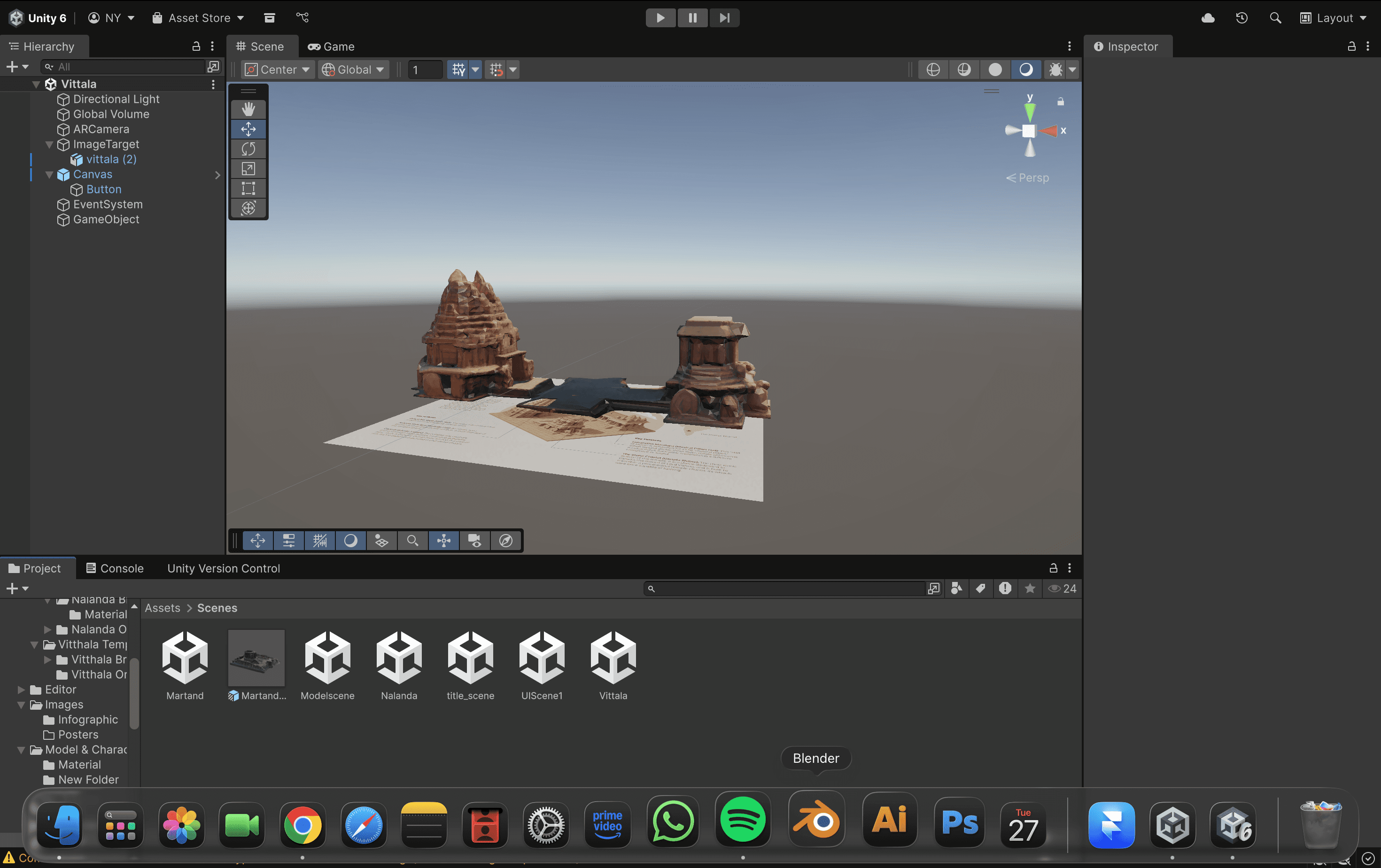This screenshot has width=1381, height=868.
Task: Toggle the scene view grid visibility
Action: click(x=458, y=70)
